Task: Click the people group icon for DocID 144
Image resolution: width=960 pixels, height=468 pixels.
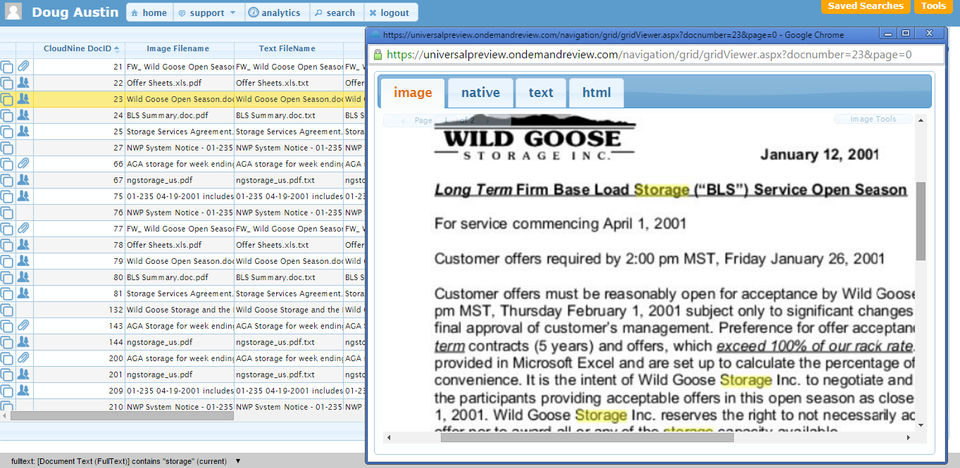Action: click(23, 342)
